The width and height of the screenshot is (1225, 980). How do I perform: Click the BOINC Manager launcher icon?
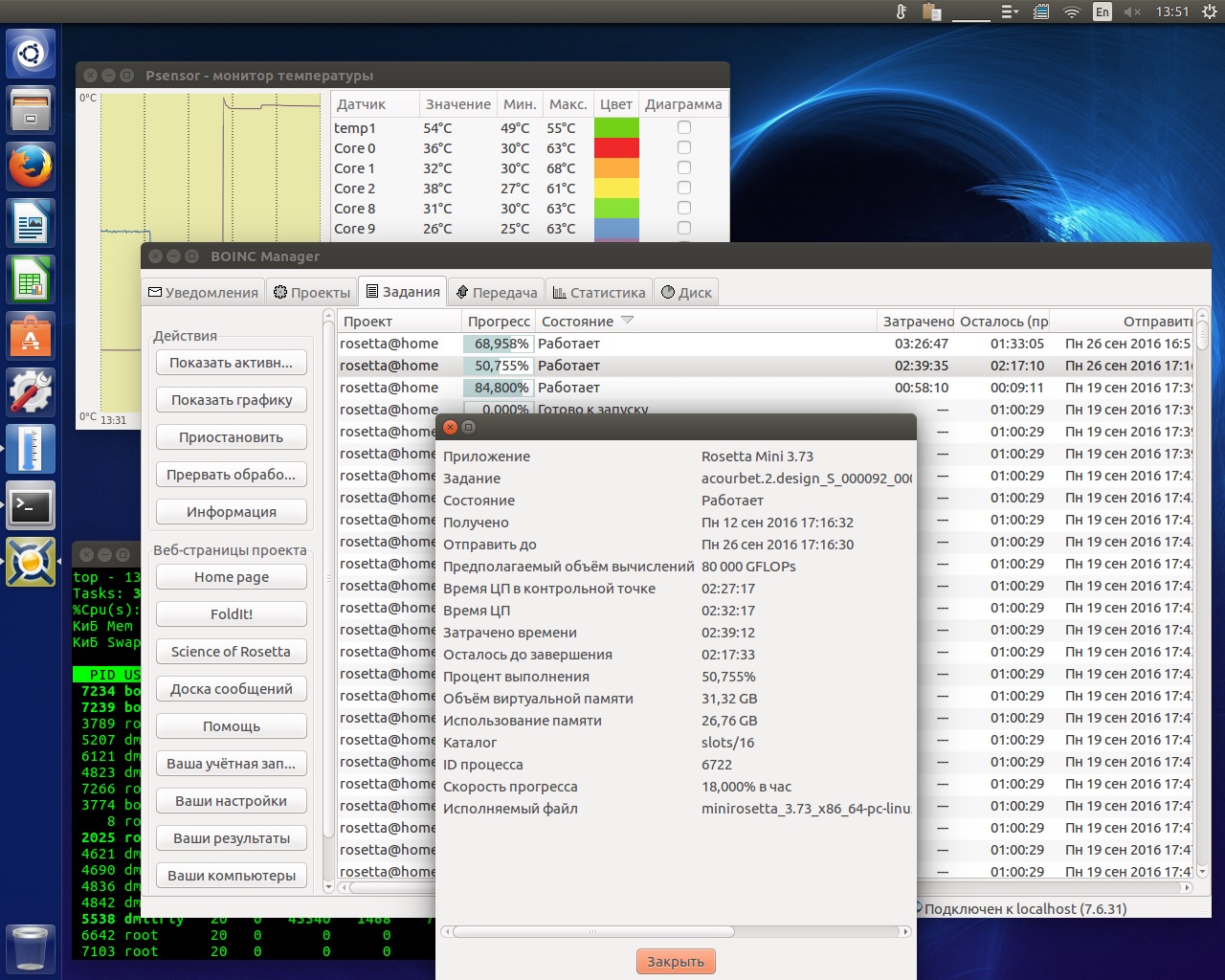tap(31, 562)
